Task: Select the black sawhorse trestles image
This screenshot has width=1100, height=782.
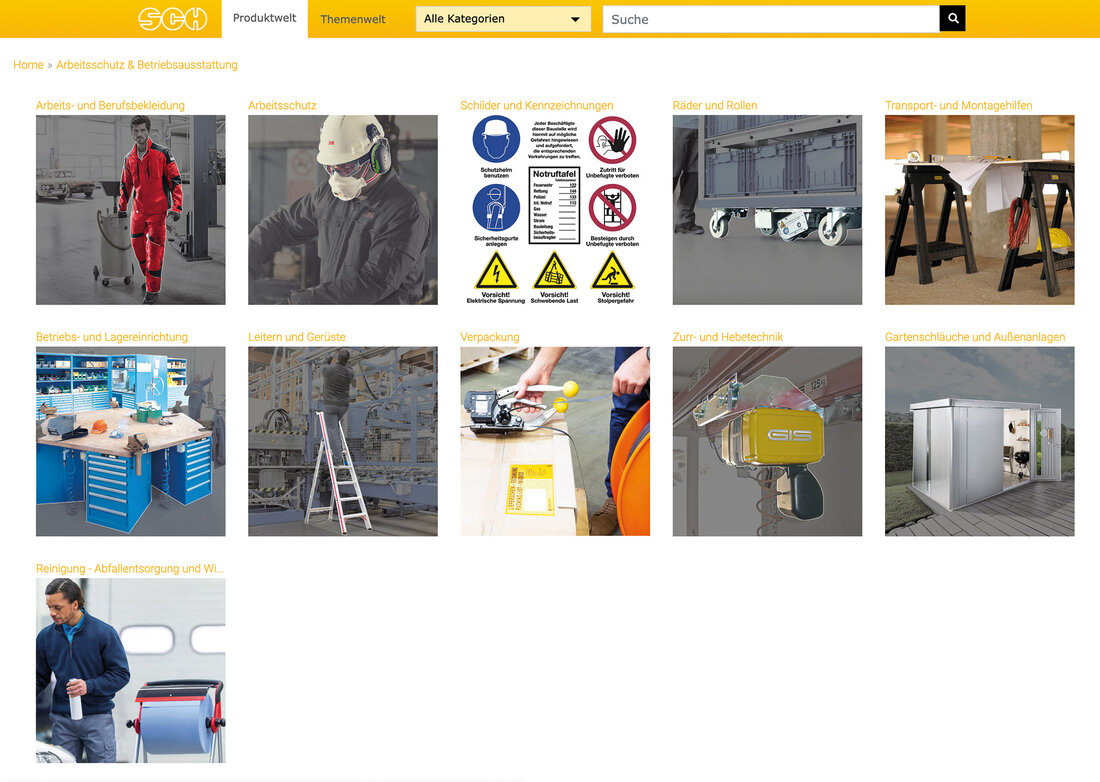Action: [x=979, y=210]
